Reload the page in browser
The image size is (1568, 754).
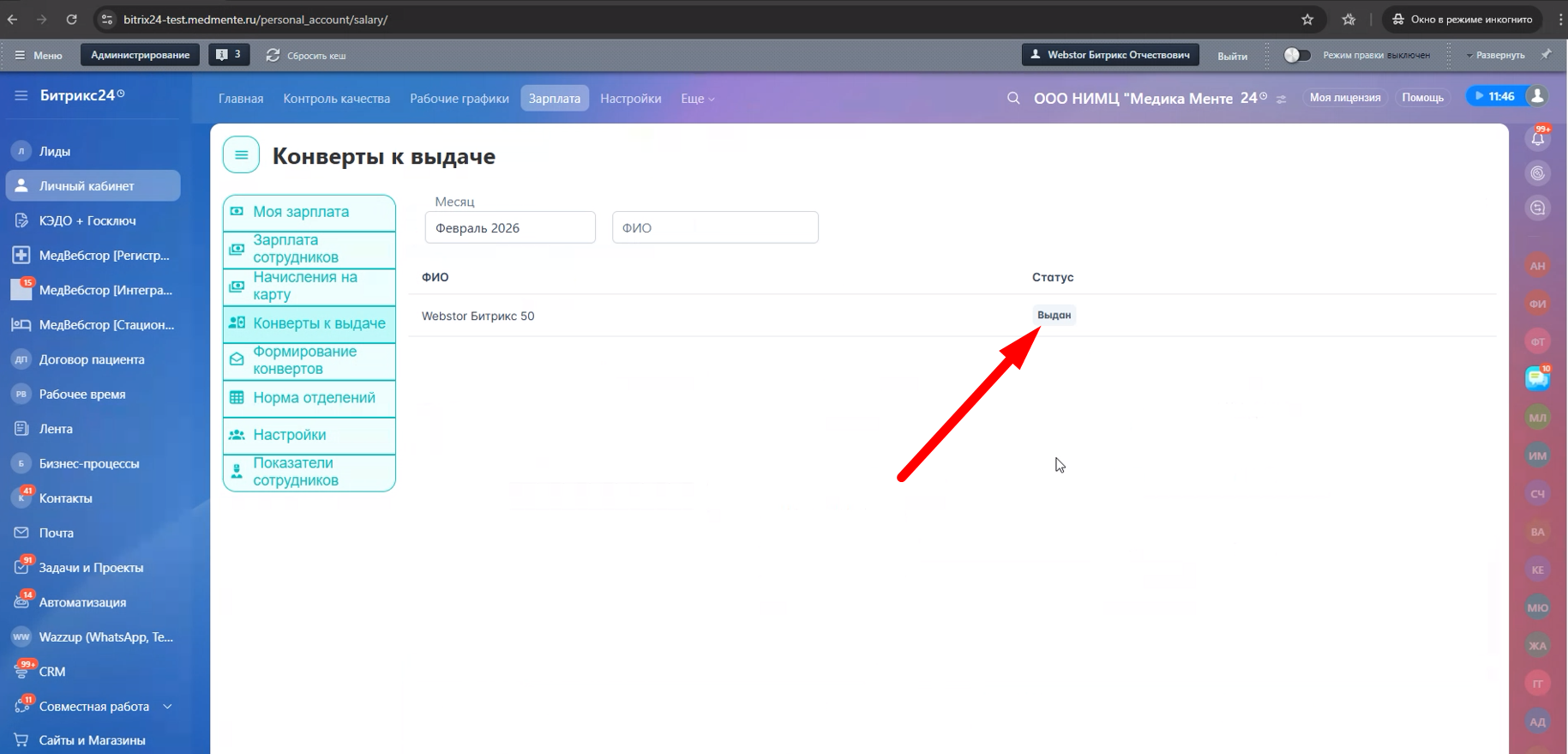pos(72,19)
